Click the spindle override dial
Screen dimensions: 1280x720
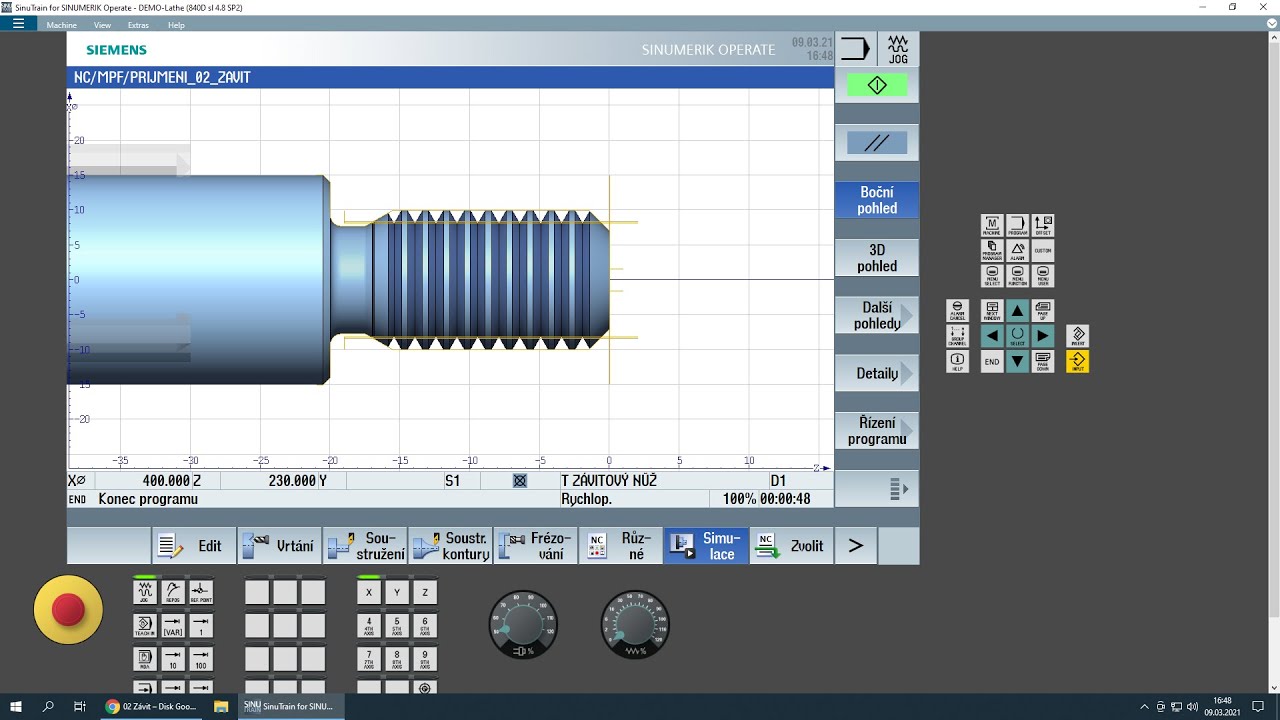[x=523, y=624]
